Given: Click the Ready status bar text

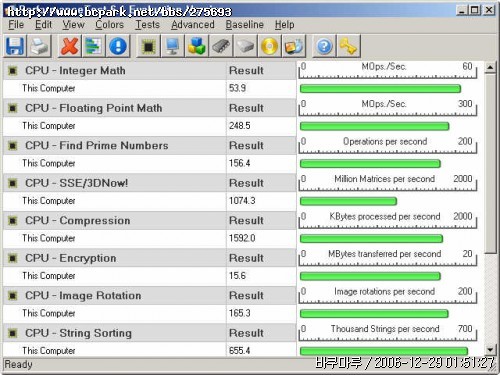Looking at the screenshot, I should [18, 364].
